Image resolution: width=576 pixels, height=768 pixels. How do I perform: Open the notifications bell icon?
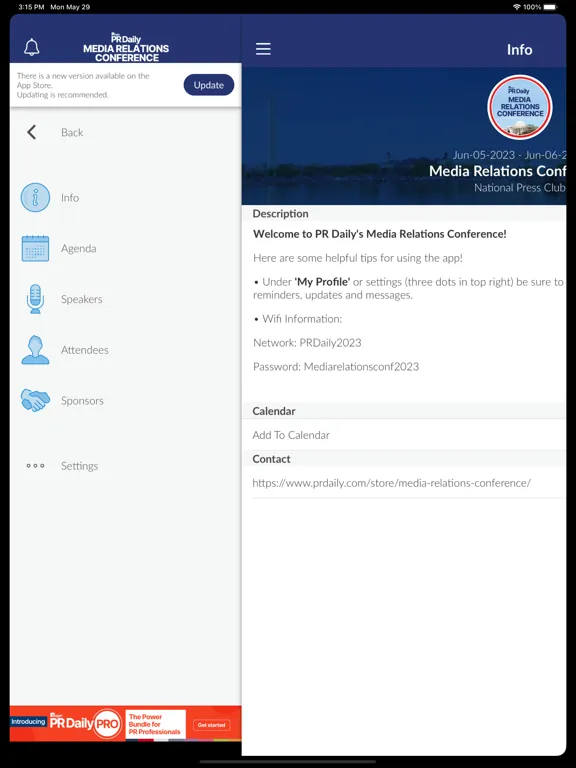pyautogui.click(x=32, y=48)
